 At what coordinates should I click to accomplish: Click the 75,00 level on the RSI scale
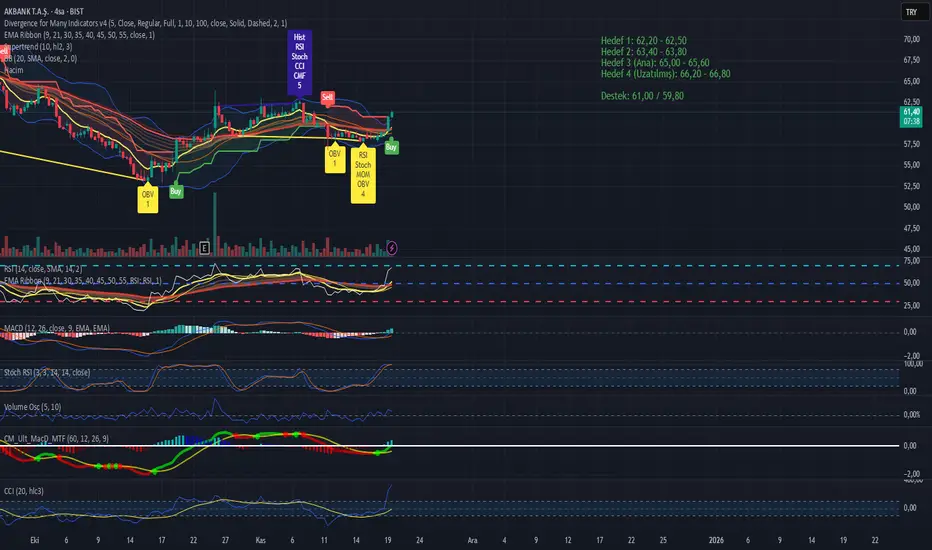912,260
